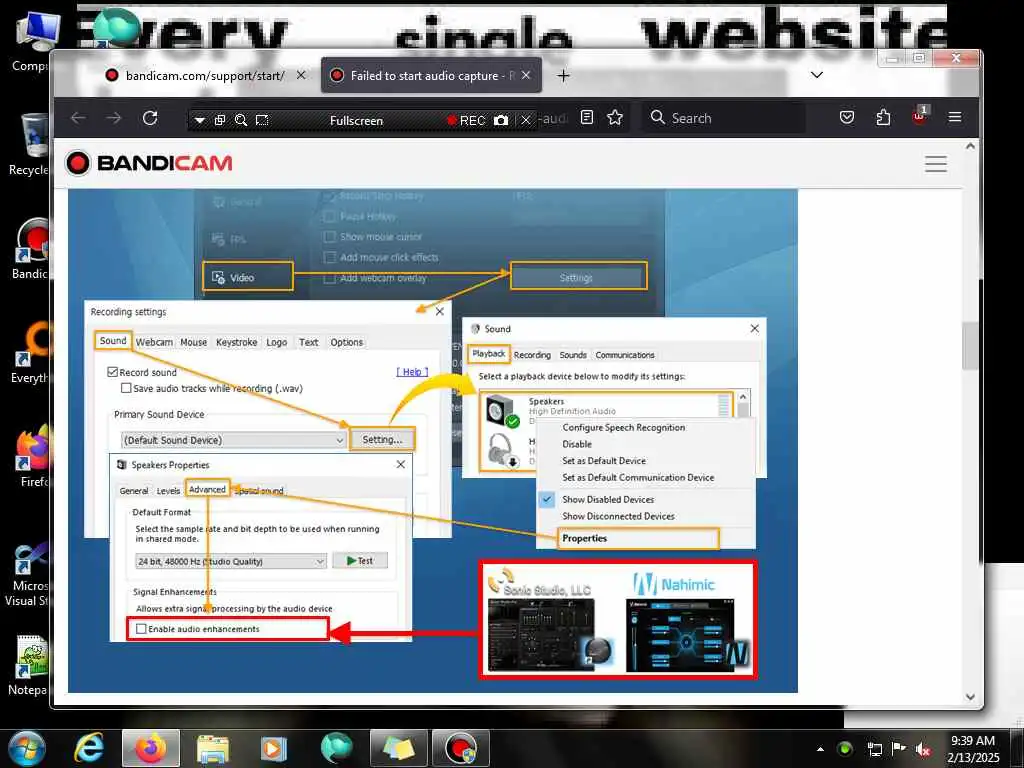
Task: Click the Firefox taskbar button
Action: [x=150, y=748]
